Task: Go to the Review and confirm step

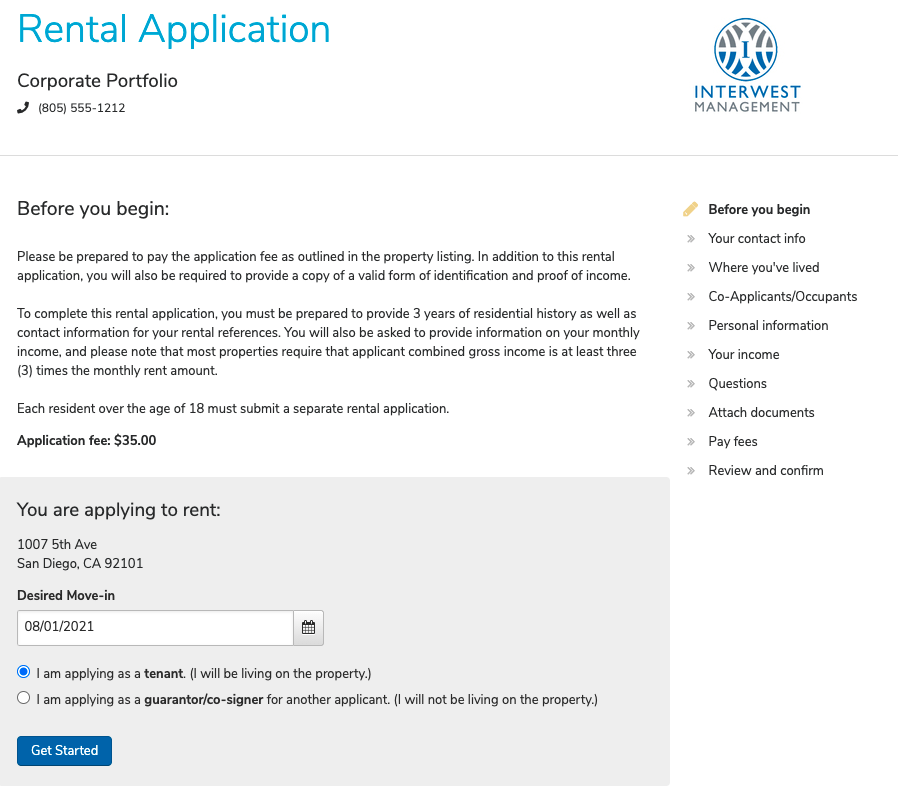Action: tap(766, 471)
